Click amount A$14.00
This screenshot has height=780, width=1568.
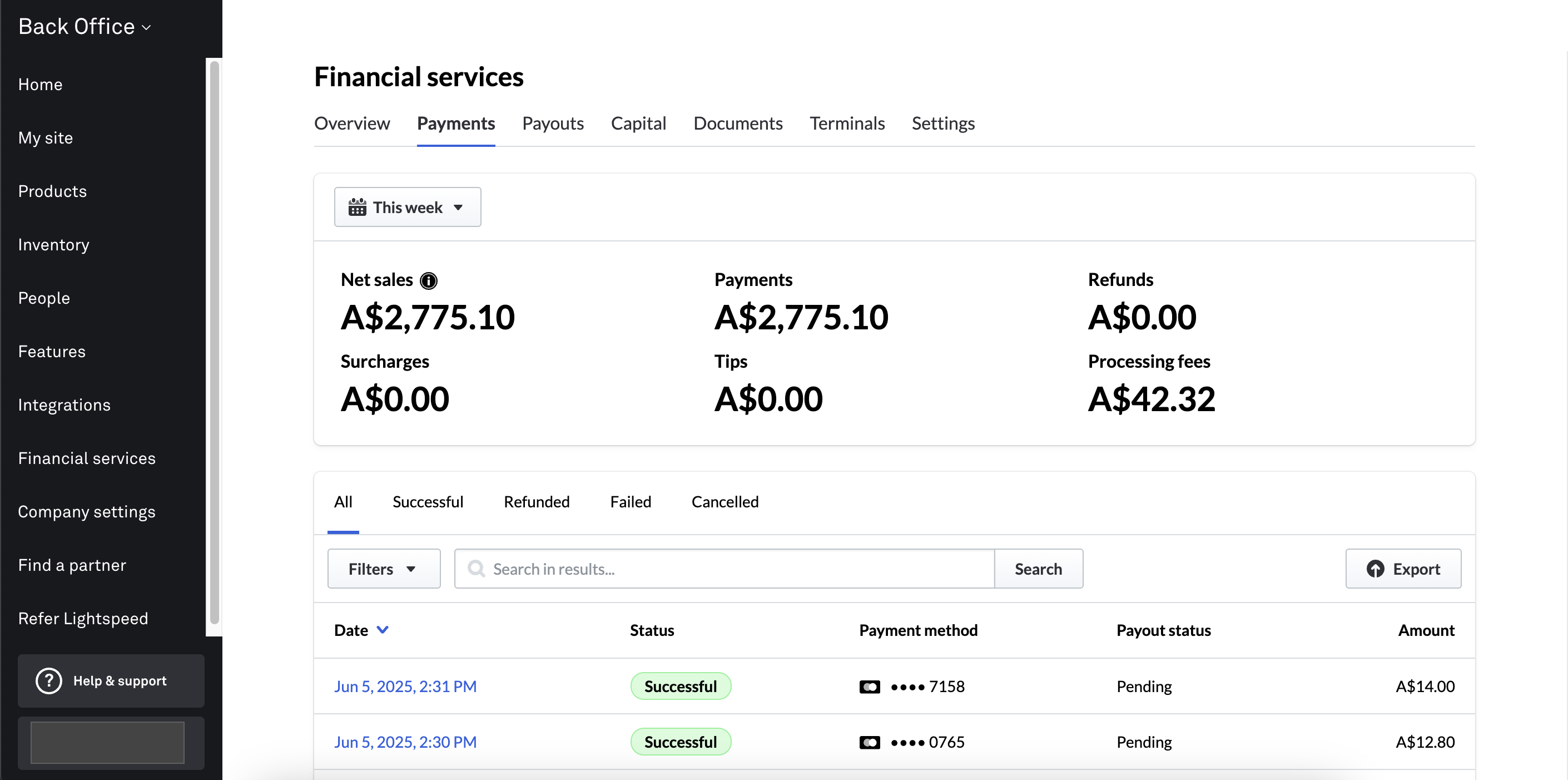point(1425,687)
